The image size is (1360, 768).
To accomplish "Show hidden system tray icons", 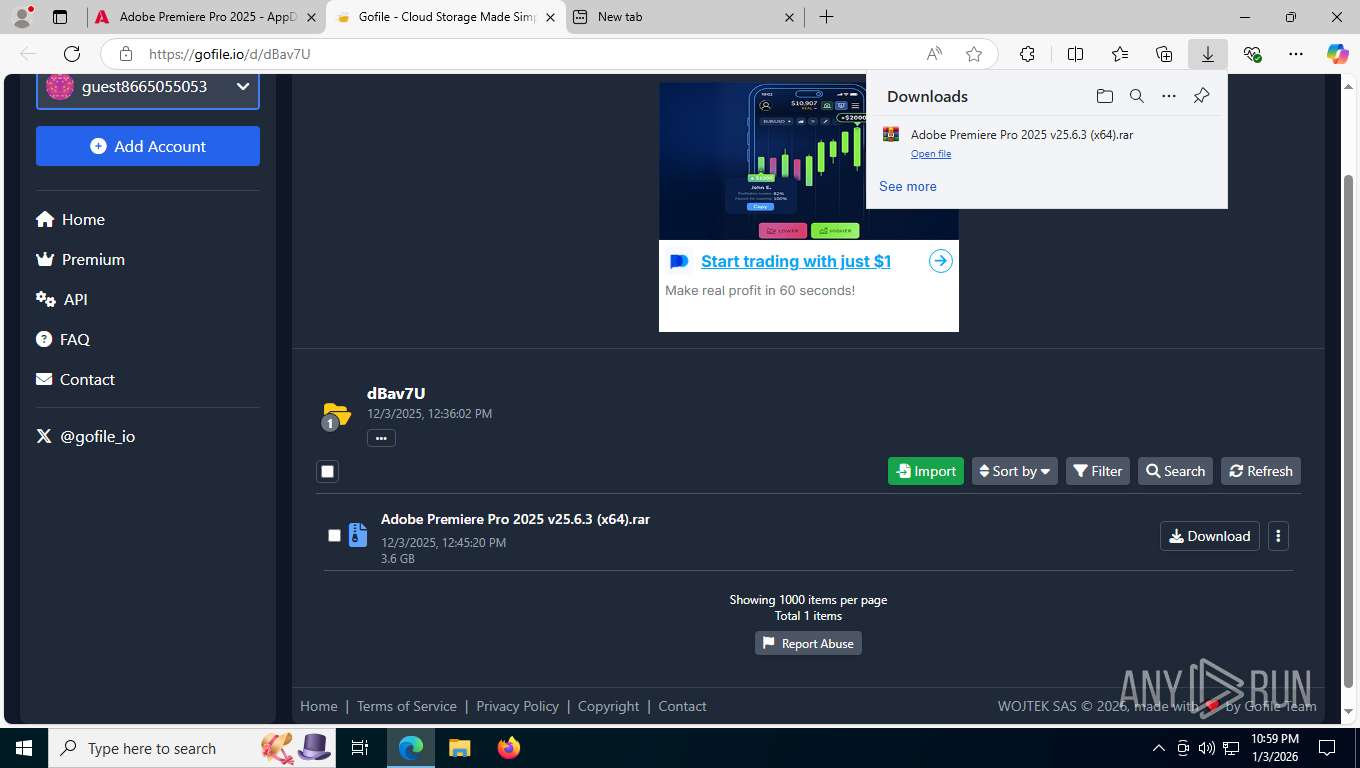I will tap(1159, 748).
